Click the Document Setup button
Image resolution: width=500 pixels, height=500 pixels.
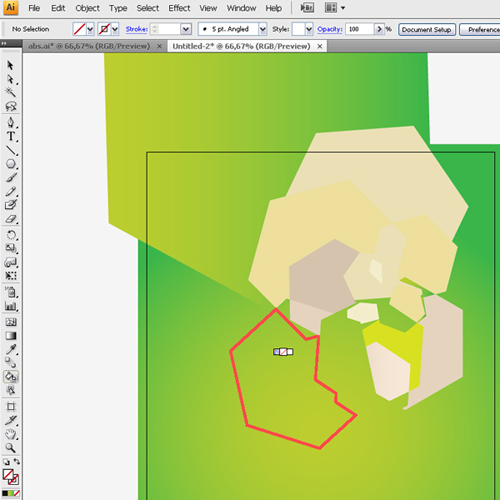pos(427,30)
